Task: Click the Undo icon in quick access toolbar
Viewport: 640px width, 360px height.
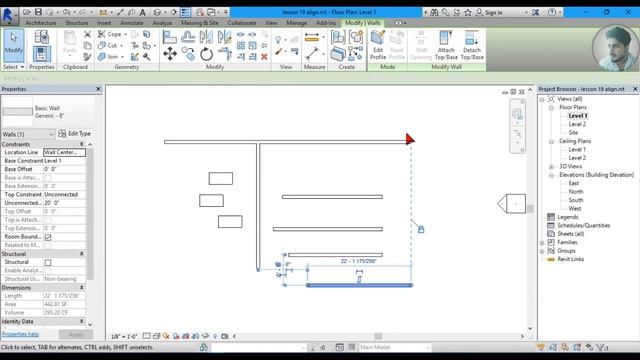Action: [66, 12]
